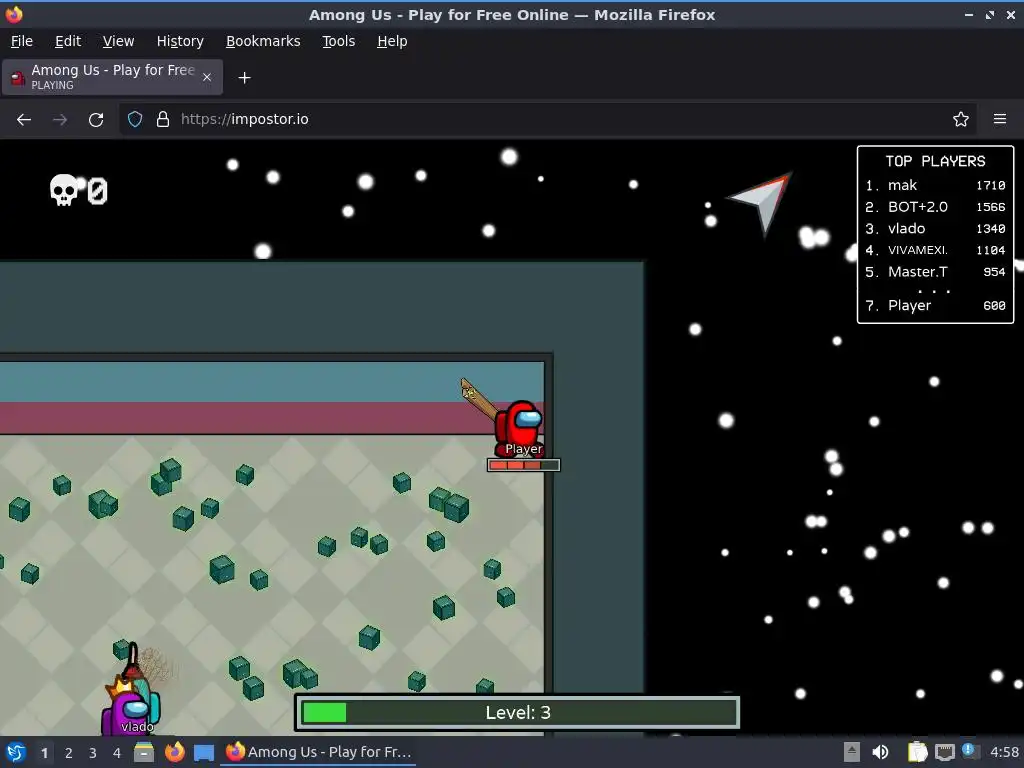Click leaderboard entry mak 1710
Image resolution: width=1024 pixels, height=768 pixels.
(935, 185)
